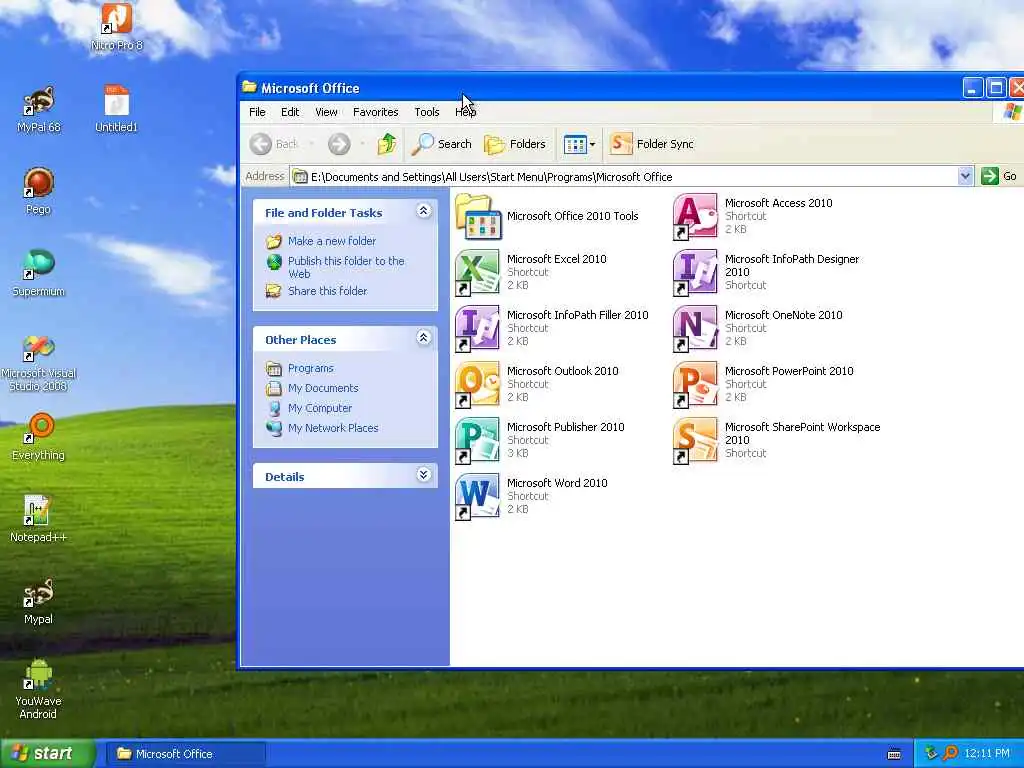
Task: Click the clock showing 12:11 PM
Action: click(987, 754)
